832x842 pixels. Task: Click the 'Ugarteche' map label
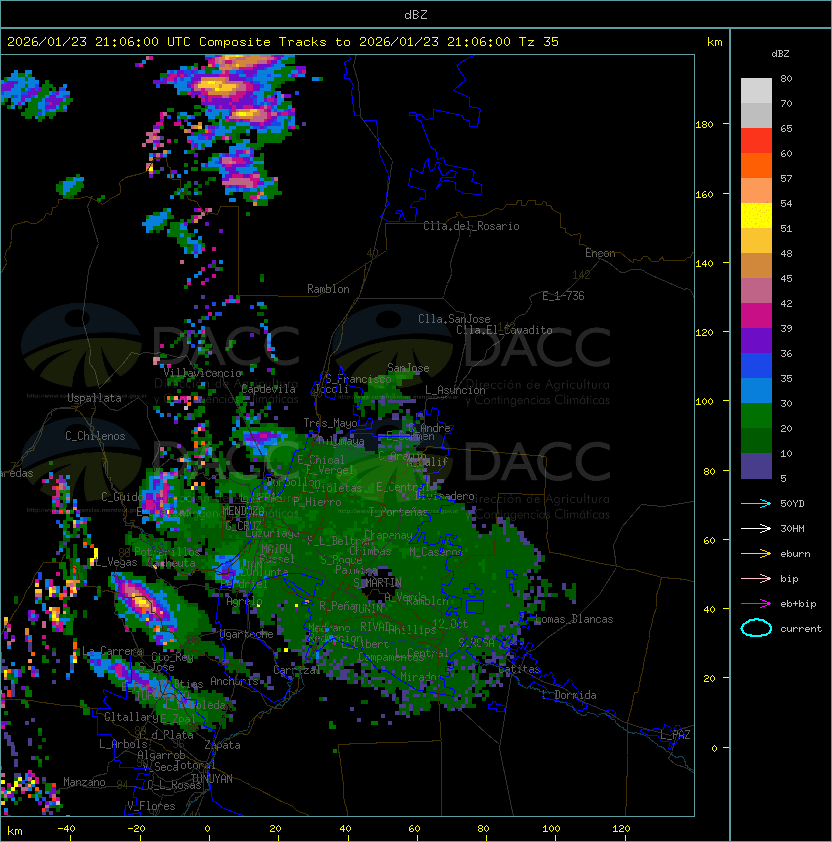(x=247, y=634)
